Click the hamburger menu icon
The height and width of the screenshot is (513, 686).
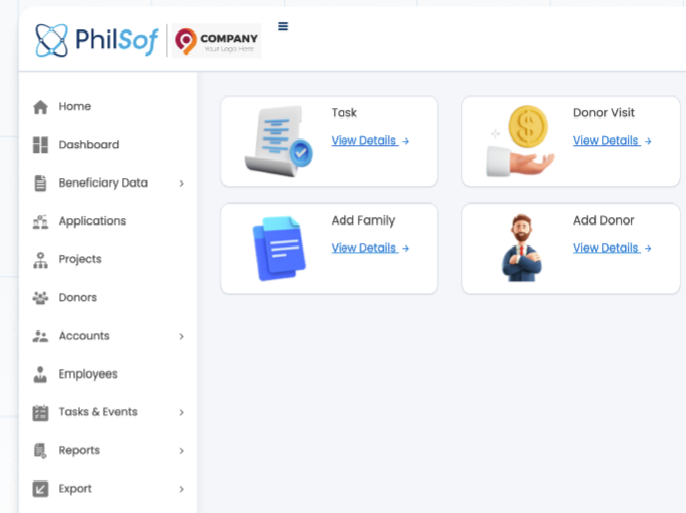pos(283,27)
